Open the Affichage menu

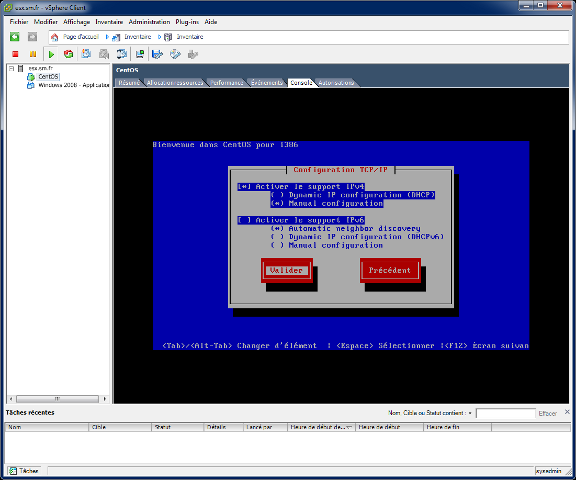(x=76, y=22)
